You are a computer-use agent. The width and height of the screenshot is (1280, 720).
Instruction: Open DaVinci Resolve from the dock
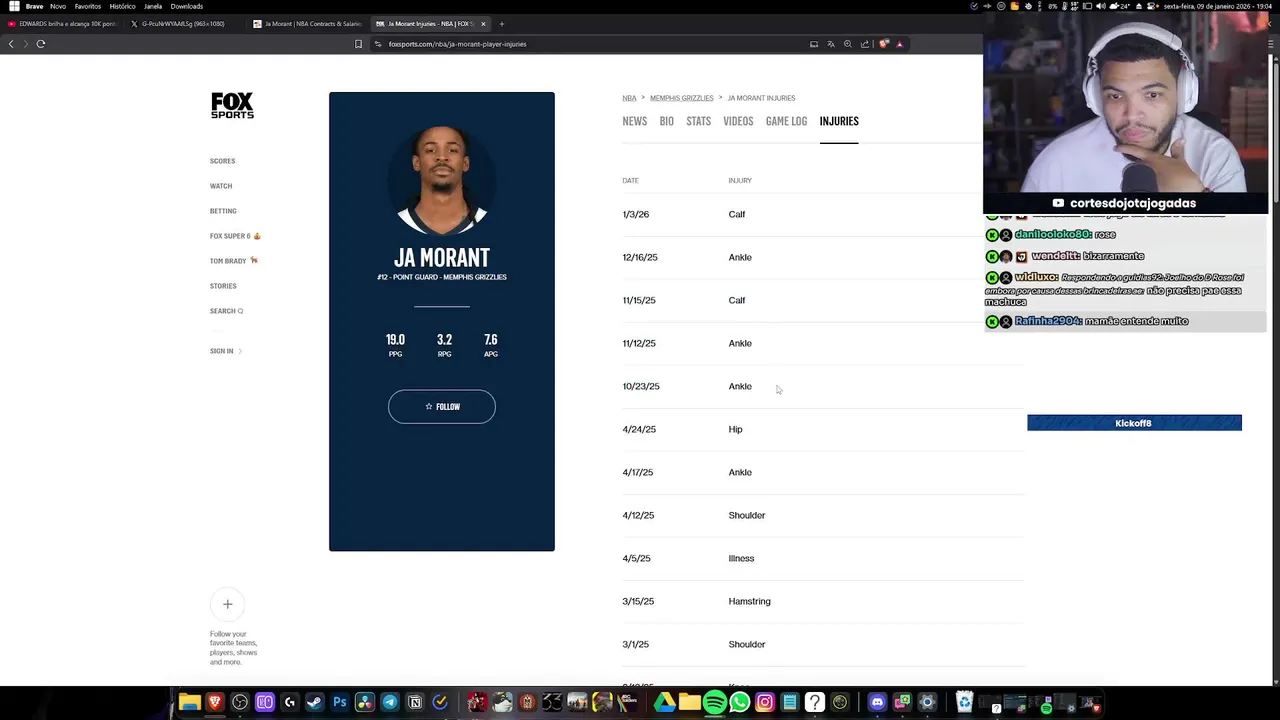[365, 703]
